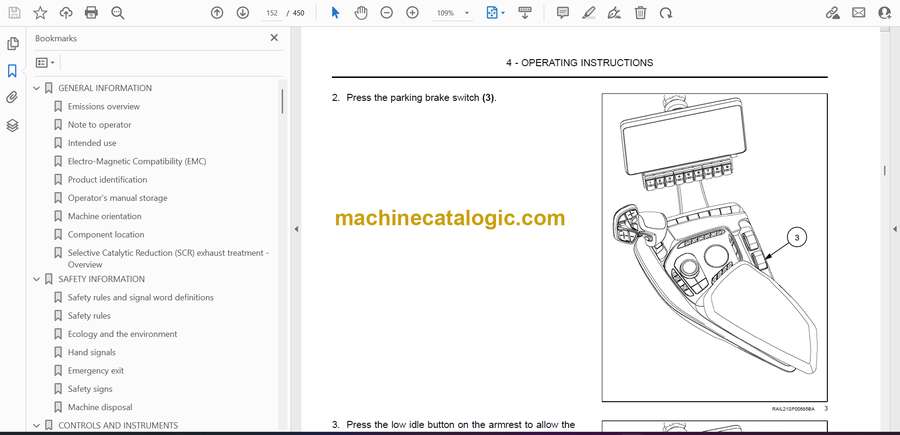Star this file as a favorite
The height and width of the screenshot is (435, 900).
click(x=40, y=13)
